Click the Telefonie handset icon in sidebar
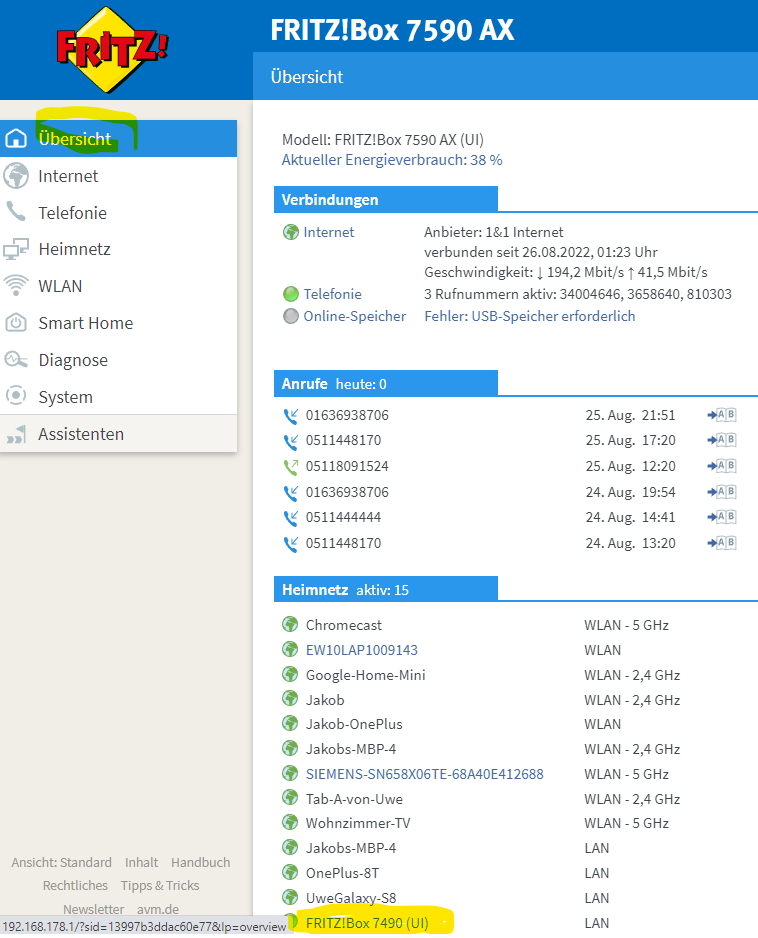The height and width of the screenshot is (938, 758). coord(16,213)
